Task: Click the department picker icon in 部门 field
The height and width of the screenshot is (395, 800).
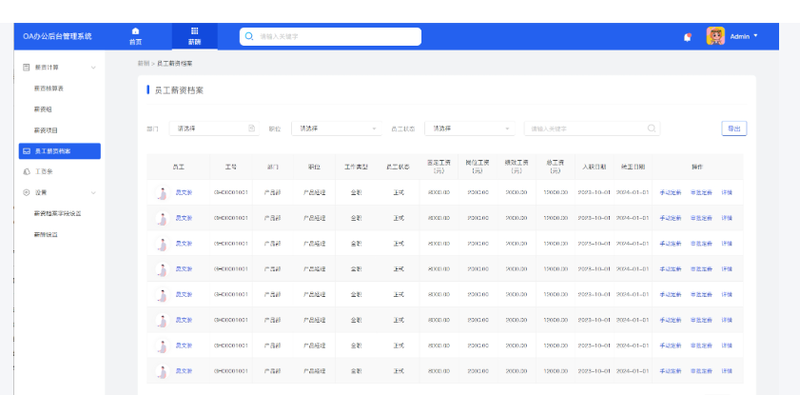Action: (252, 129)
